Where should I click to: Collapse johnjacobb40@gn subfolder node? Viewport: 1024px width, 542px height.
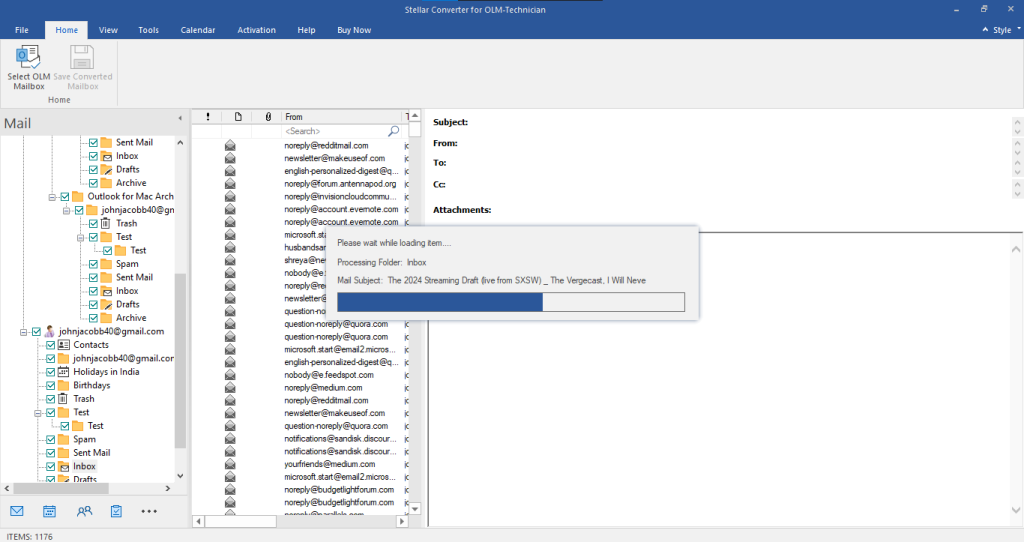click(x=66, y=210)
